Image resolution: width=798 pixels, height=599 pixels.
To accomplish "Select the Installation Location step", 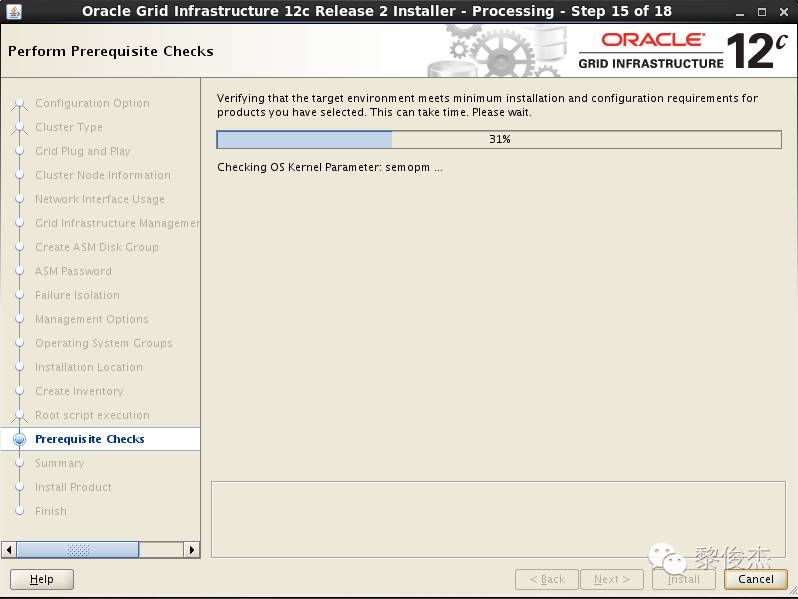I will pyautogui.click(x=89, y=367).
